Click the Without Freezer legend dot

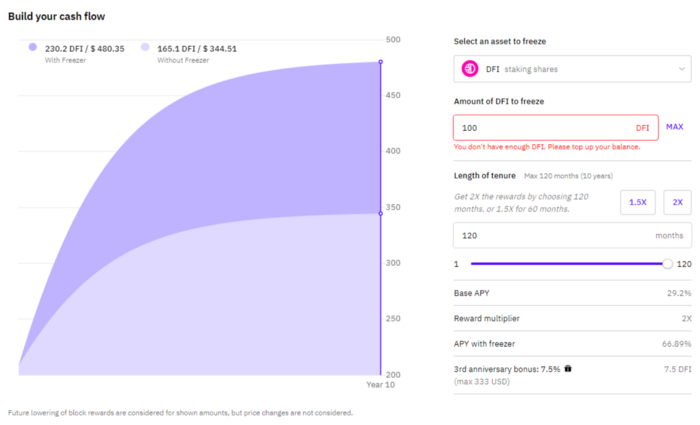(x=145, y=47)
